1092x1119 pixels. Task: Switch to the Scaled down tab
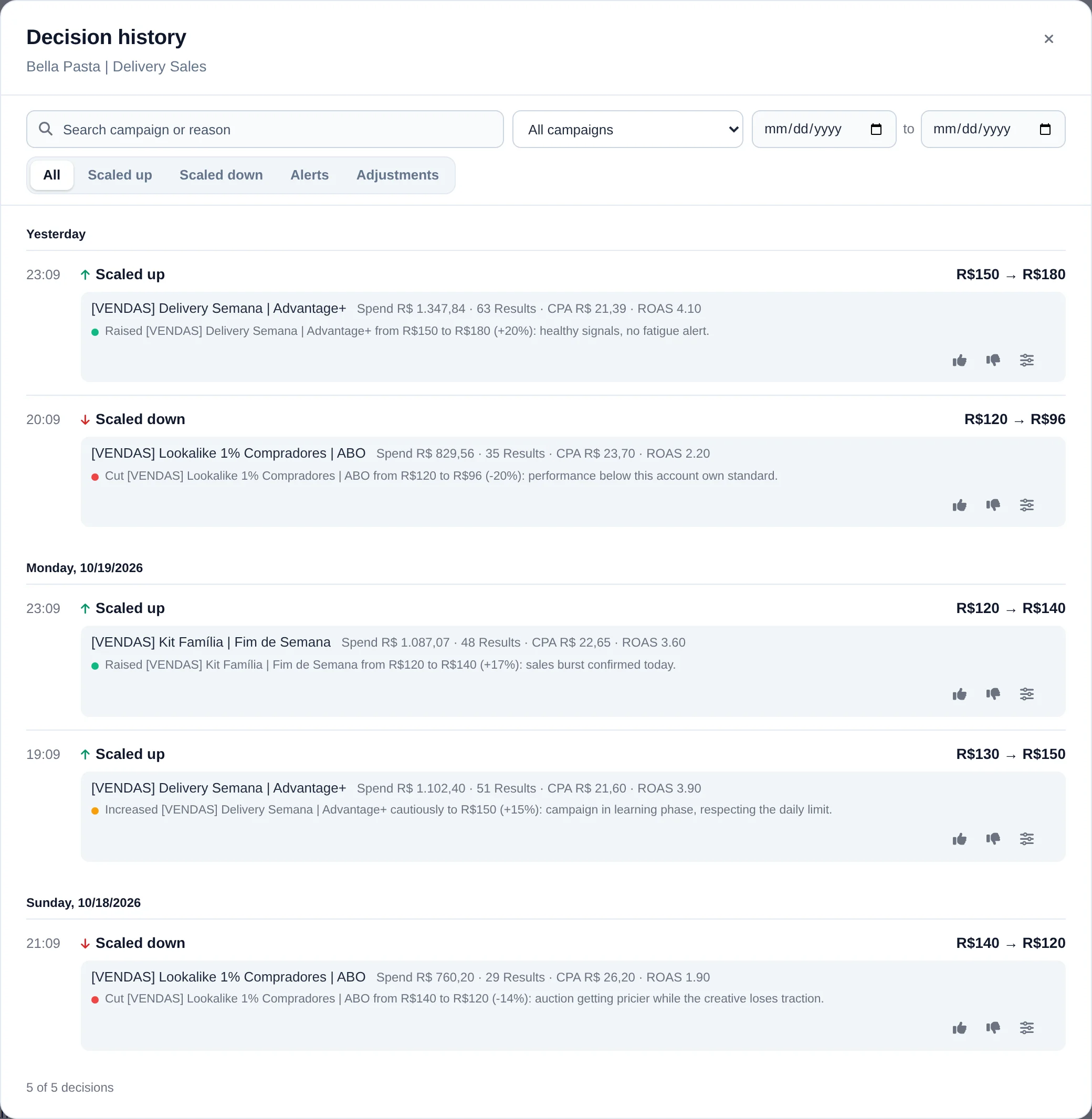point(222,175)
